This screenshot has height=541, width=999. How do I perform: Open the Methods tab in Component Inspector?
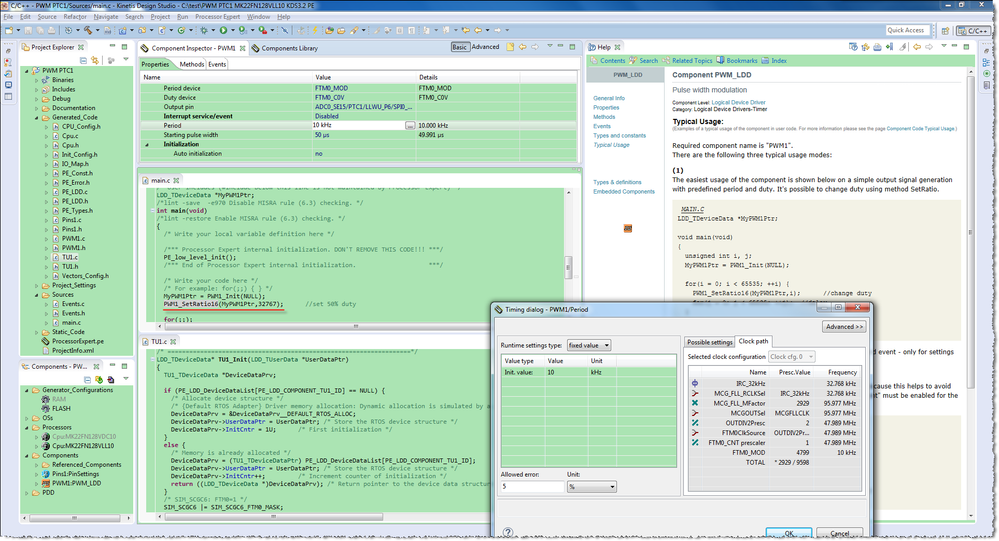191,64
